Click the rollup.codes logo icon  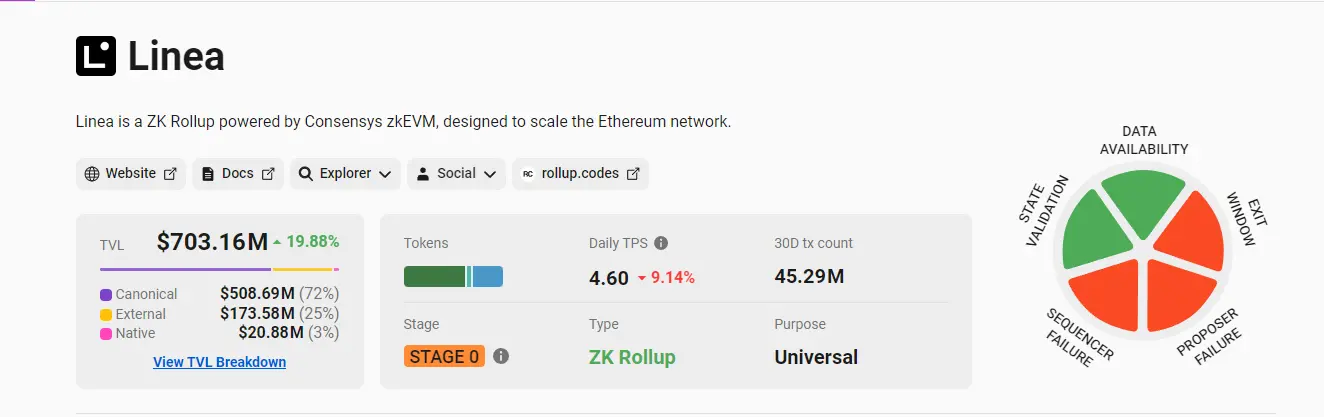528,174
